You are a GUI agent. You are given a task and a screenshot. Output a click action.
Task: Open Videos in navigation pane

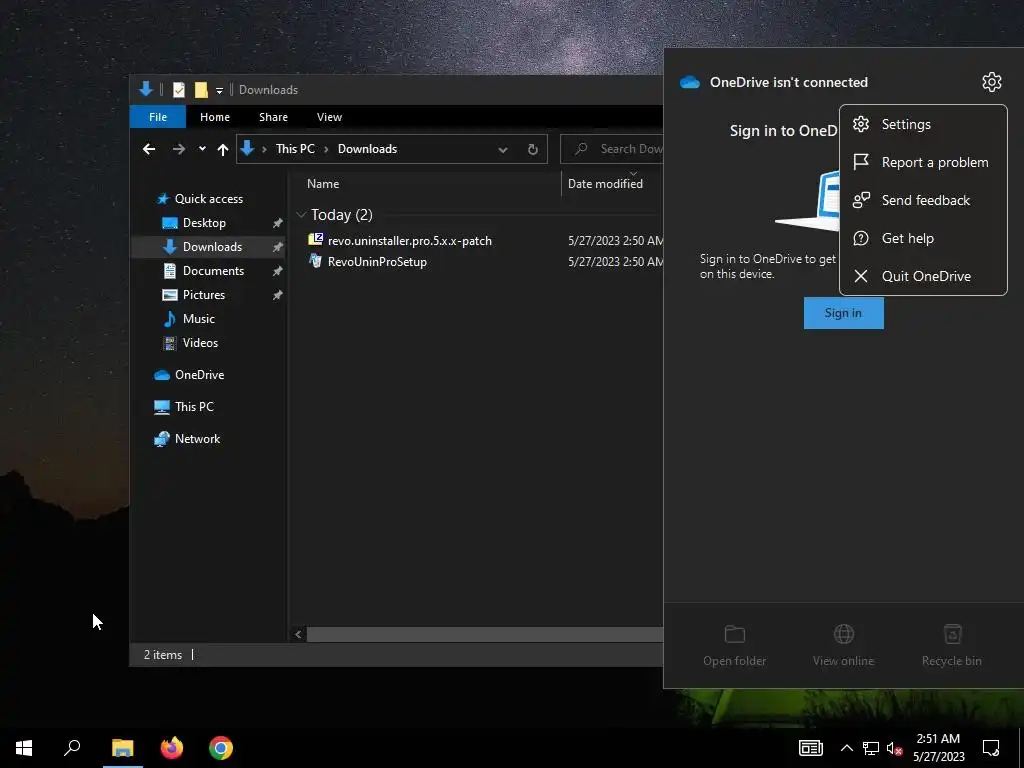tap(200, 343)
